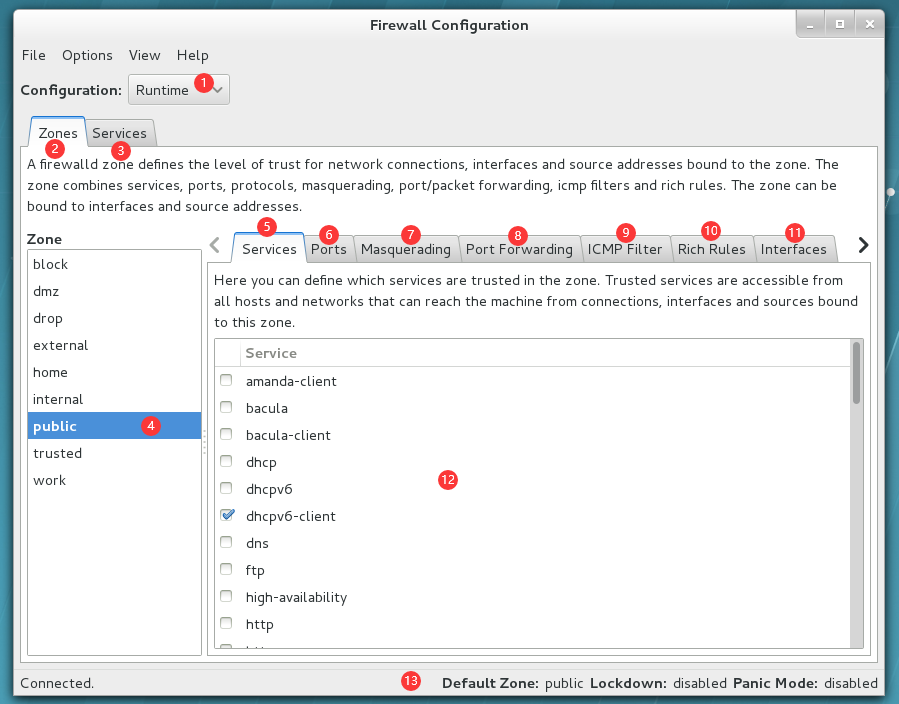Maximize the Firewall Configuration window
This screenshot has height=704, width=899.
click(x=840, y=25)
